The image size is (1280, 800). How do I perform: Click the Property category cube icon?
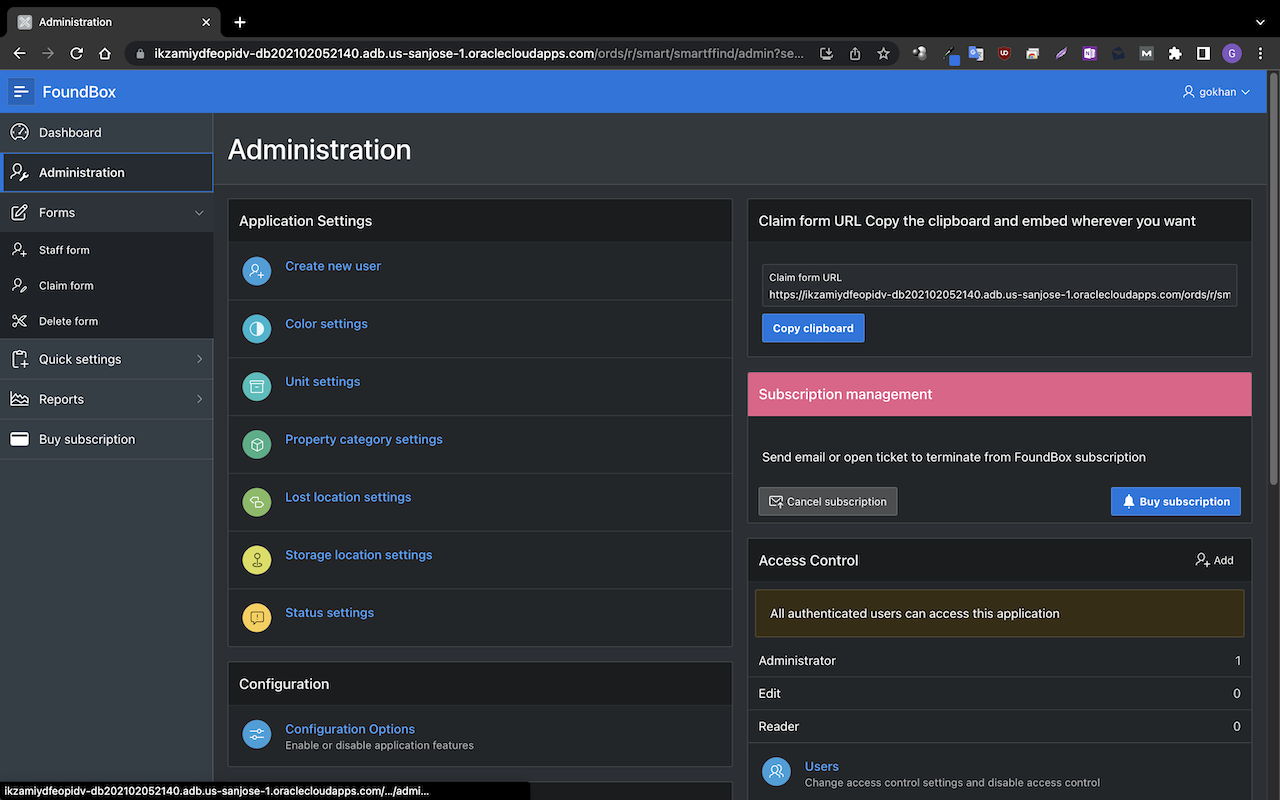tap(257, 445)
